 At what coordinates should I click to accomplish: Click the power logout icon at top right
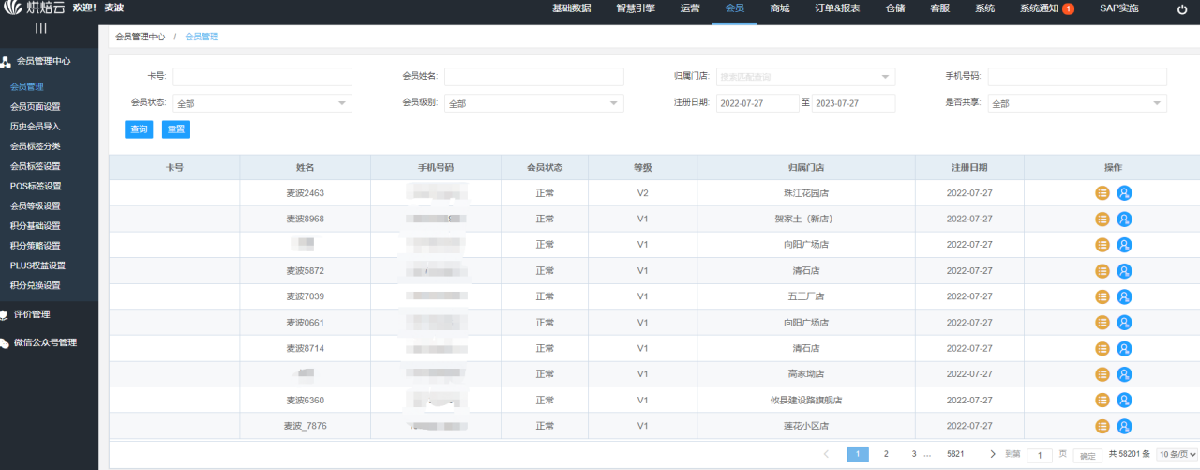coord(1182,8)
